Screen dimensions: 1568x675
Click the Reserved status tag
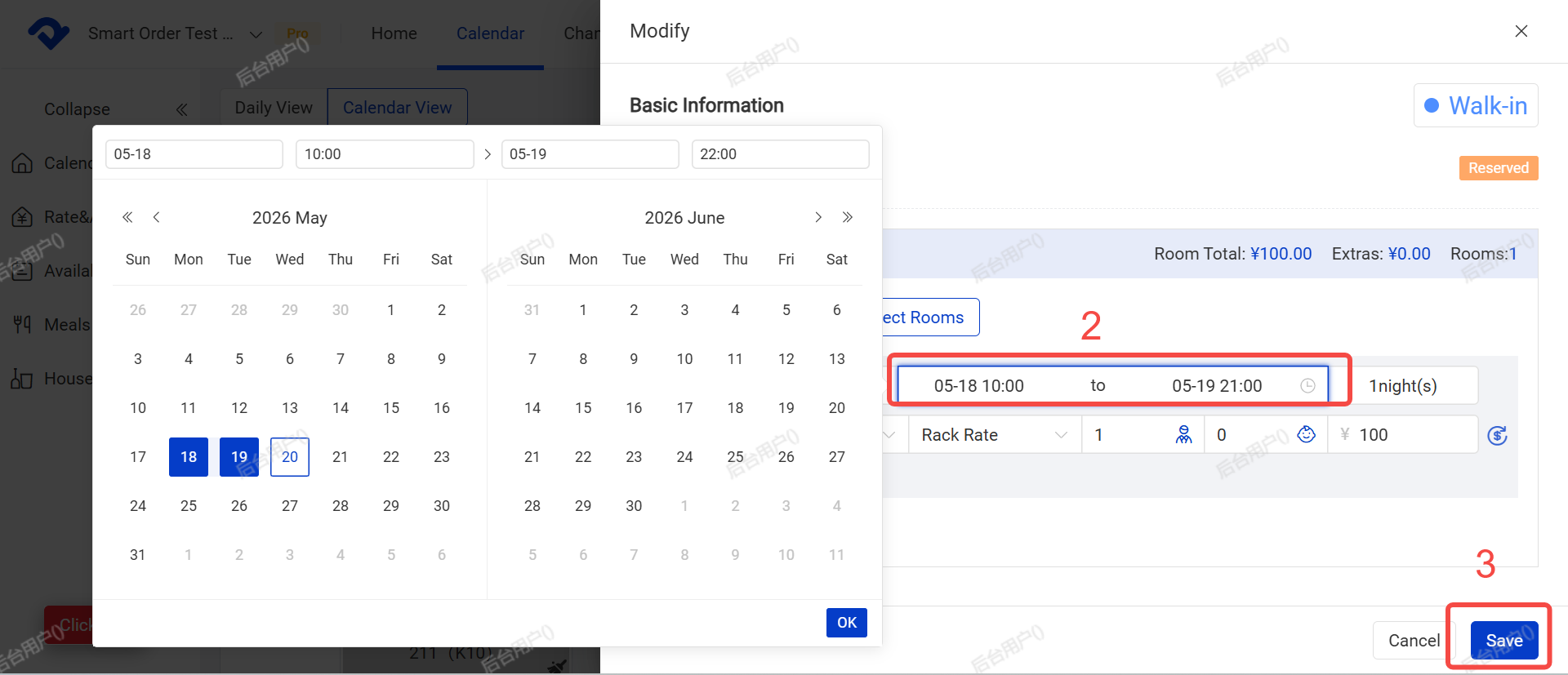click(1499, 168)
